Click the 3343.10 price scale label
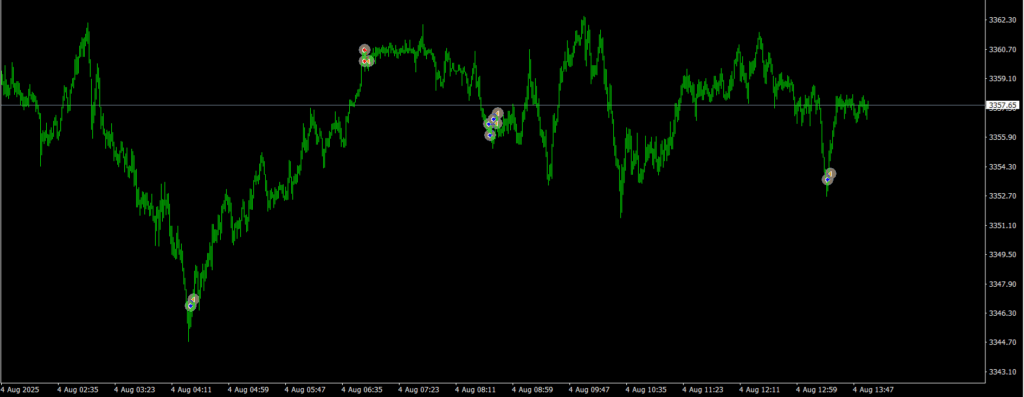 click(1001, 372)
